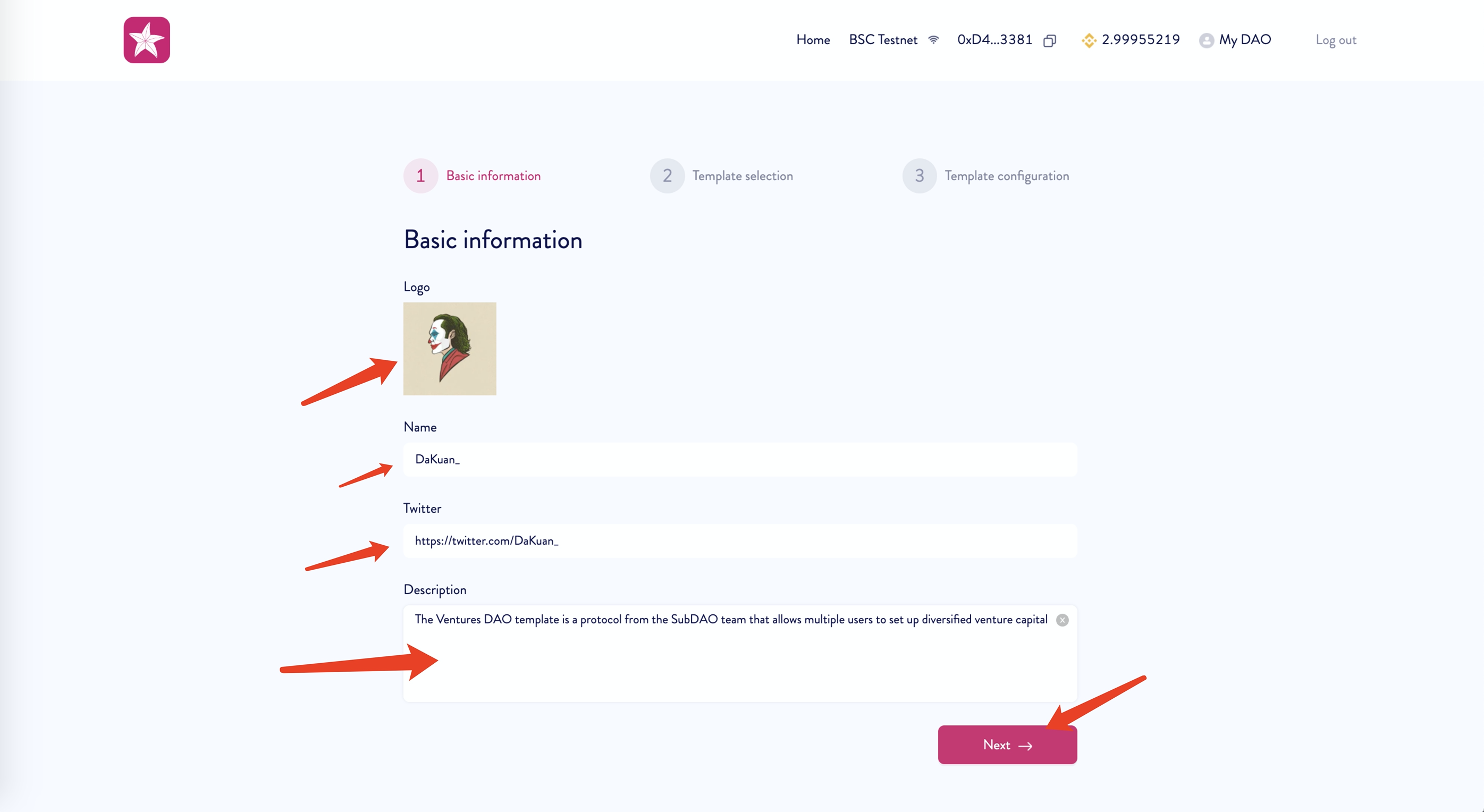Click the network signal wifi icon
Image resolution: width=1484 pixels, height=812 pixels.
(x=933, y=40)
